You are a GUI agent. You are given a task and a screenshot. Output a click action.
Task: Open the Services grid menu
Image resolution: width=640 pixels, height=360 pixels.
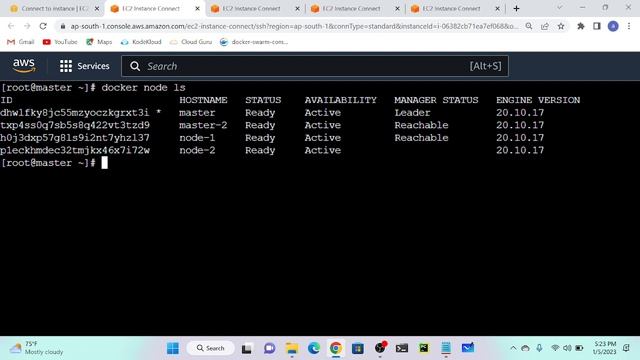point(84,66)
